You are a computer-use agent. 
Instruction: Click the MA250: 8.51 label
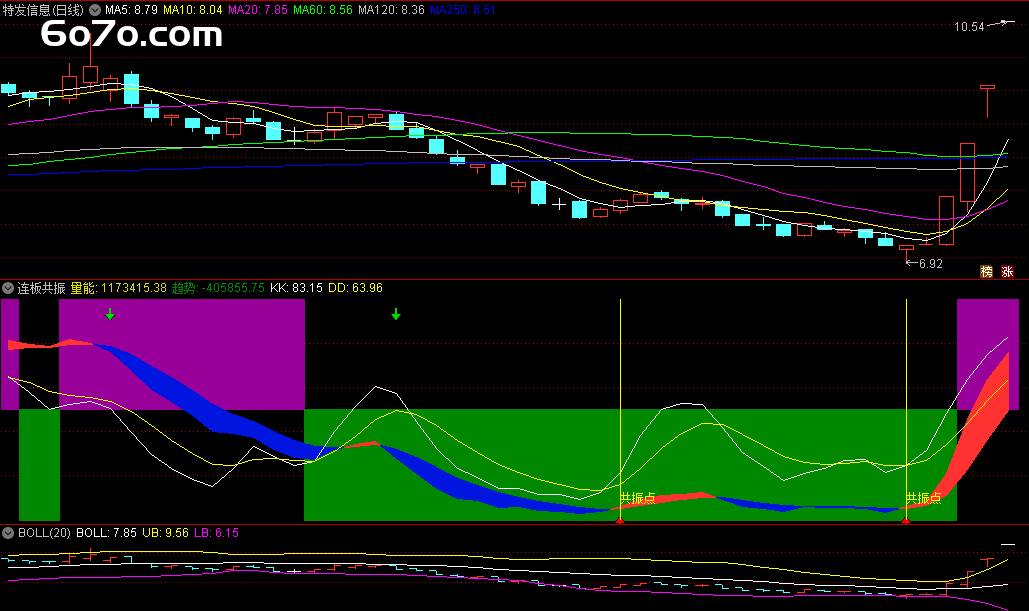(463, 10)
